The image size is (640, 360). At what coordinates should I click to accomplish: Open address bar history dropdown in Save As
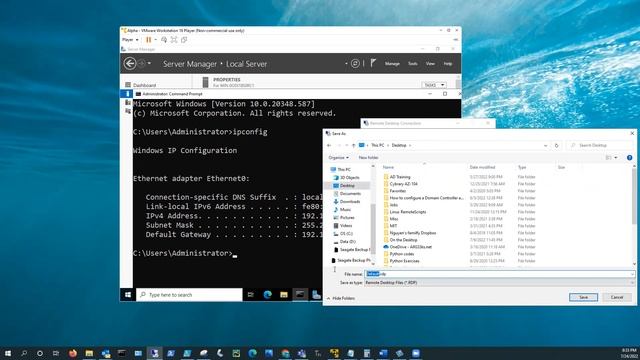(546, 145)
